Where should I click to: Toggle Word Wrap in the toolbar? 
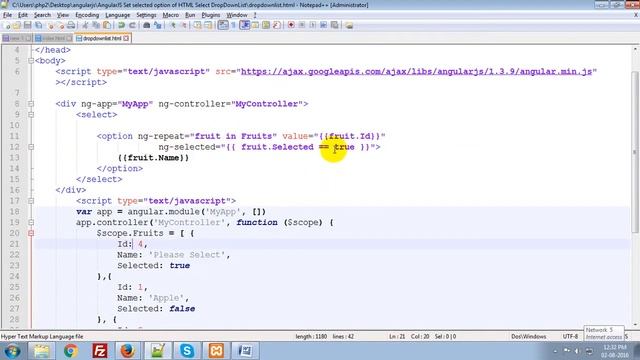(x=222, y=25)
